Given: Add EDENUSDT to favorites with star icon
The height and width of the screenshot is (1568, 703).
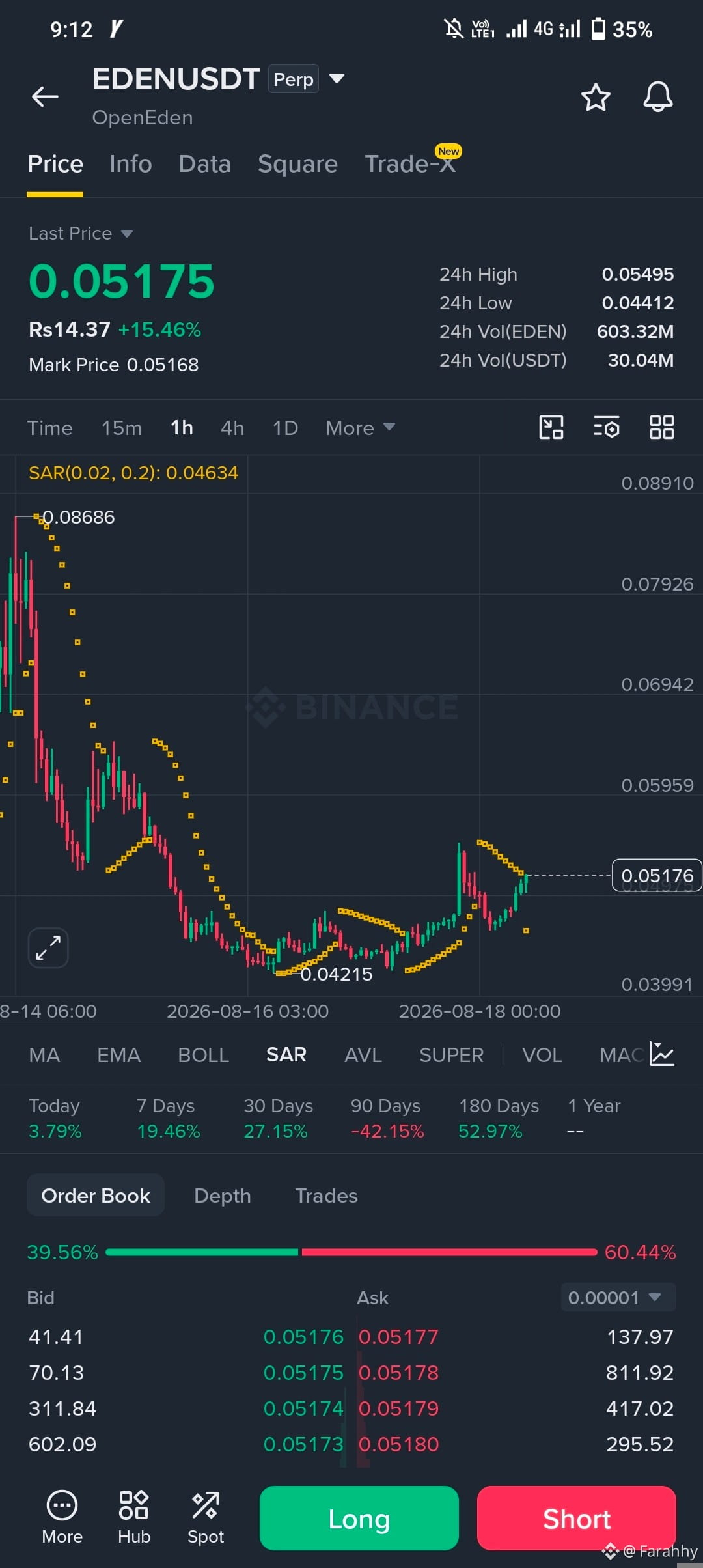Looking at the screenshot, I should tap(596, 97).
